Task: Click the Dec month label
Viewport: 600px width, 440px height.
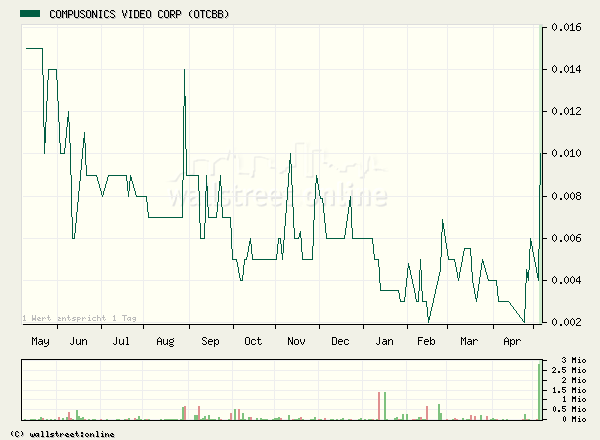Action: point(340,341)
